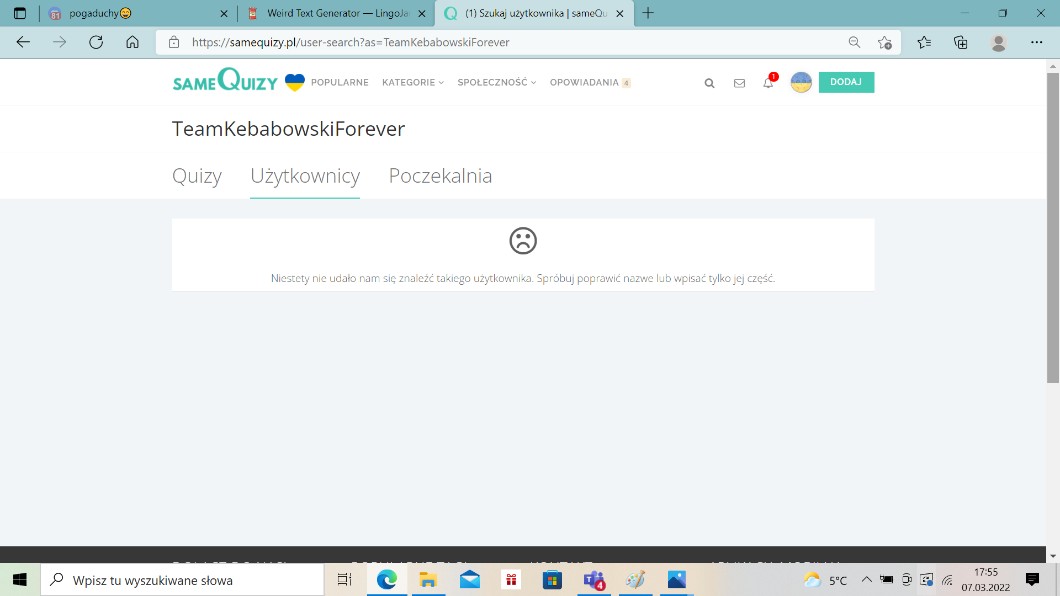Go to browser home page icon
This screenshot has height=596, width=1060.
point(132,42)
